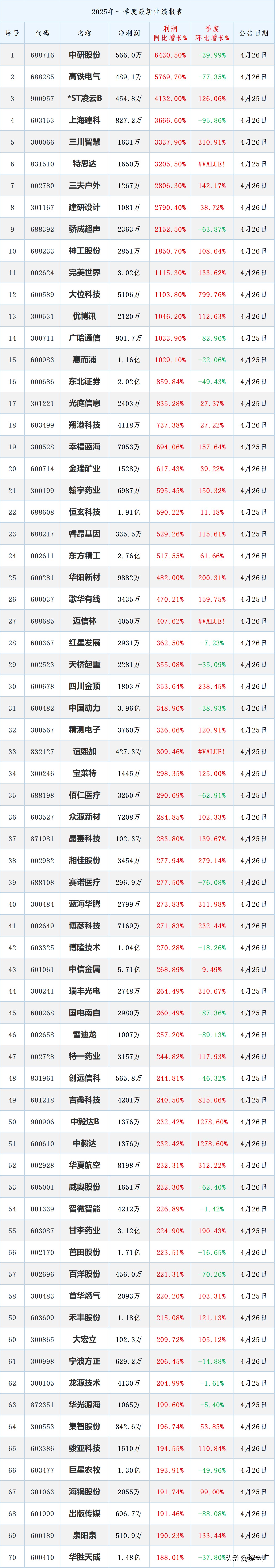Select stock code 688285

tap(43, 77)
